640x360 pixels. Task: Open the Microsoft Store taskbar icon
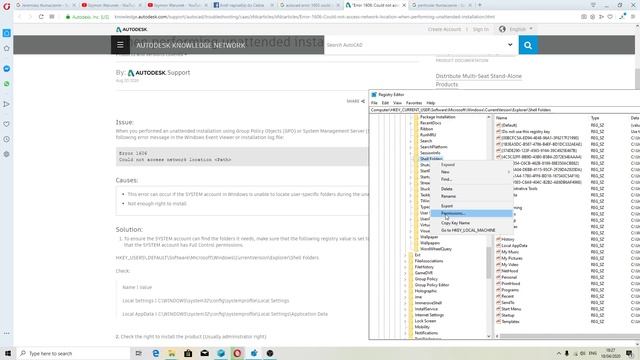pos(188,353)
